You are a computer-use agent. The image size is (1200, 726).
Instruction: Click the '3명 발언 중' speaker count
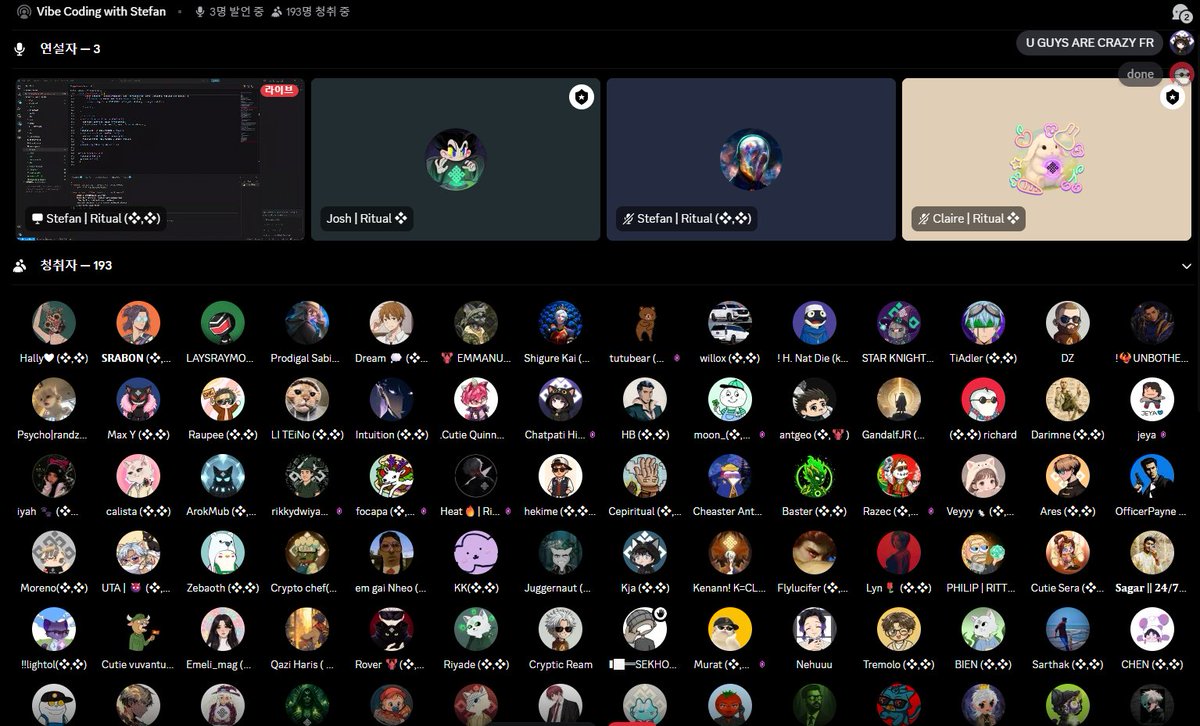pos(230,12)
